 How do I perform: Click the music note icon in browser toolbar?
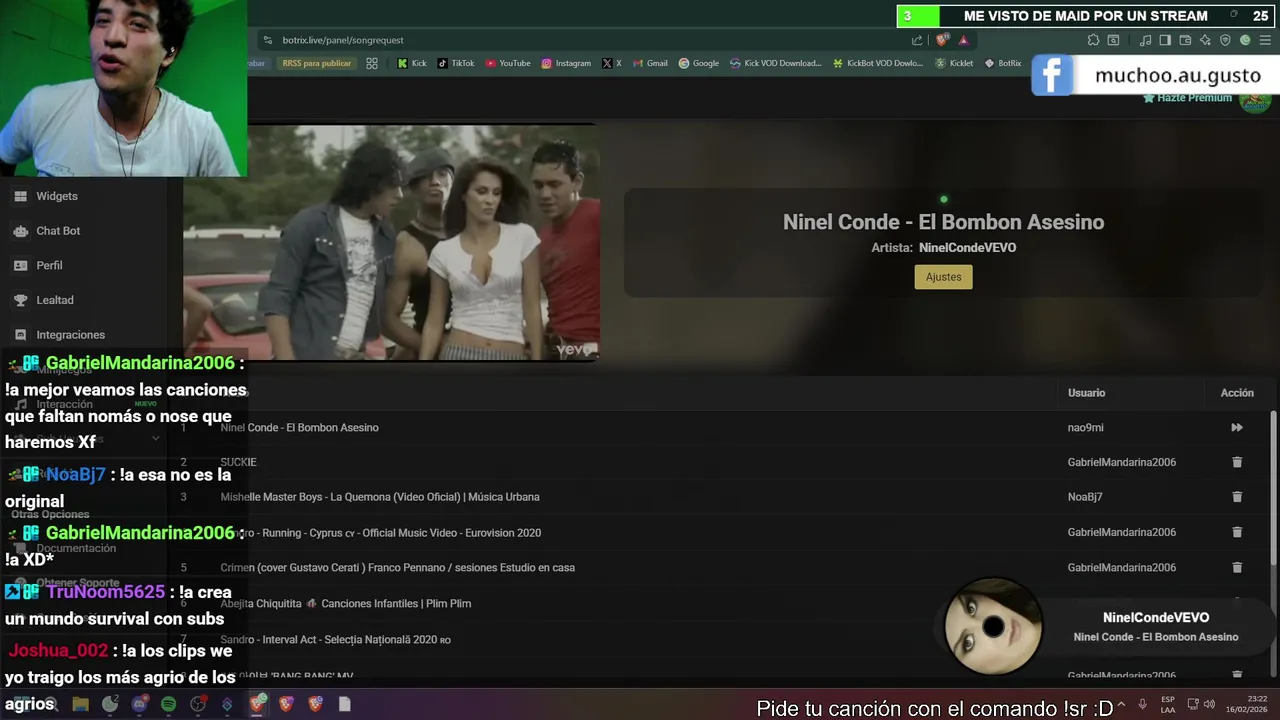click(1145, 40)
